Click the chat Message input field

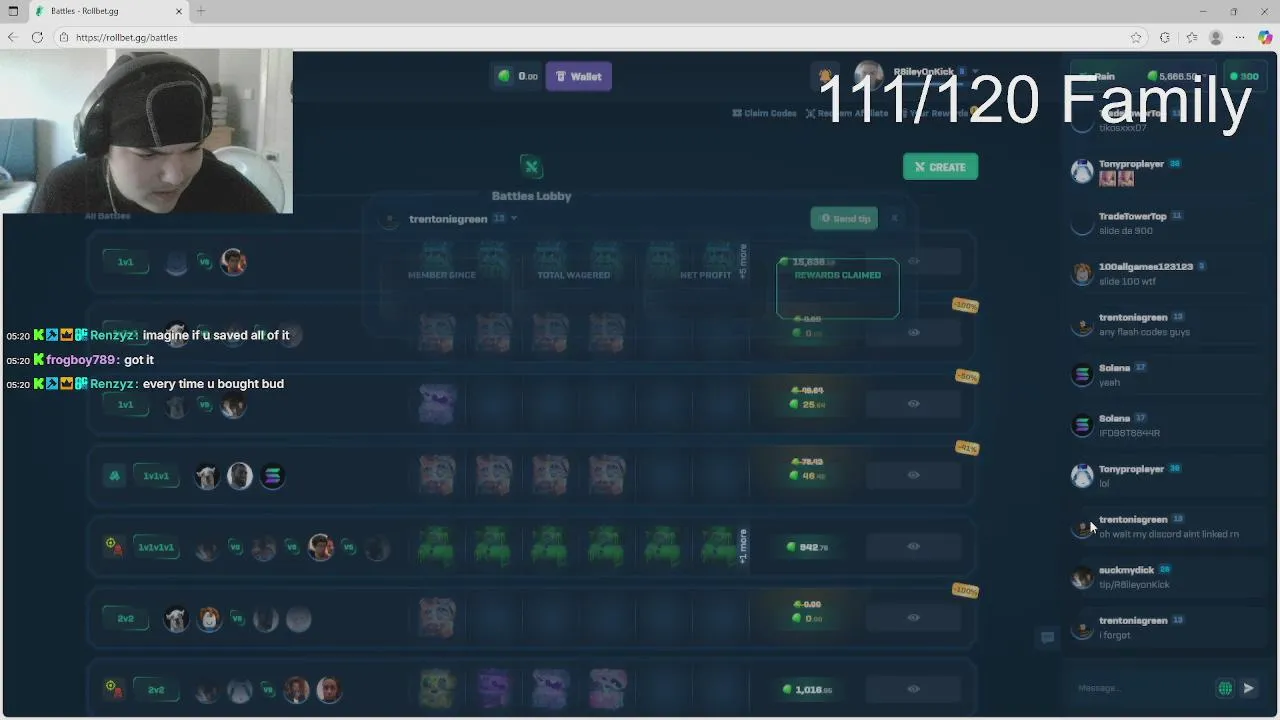click(x=1140, y=688)
